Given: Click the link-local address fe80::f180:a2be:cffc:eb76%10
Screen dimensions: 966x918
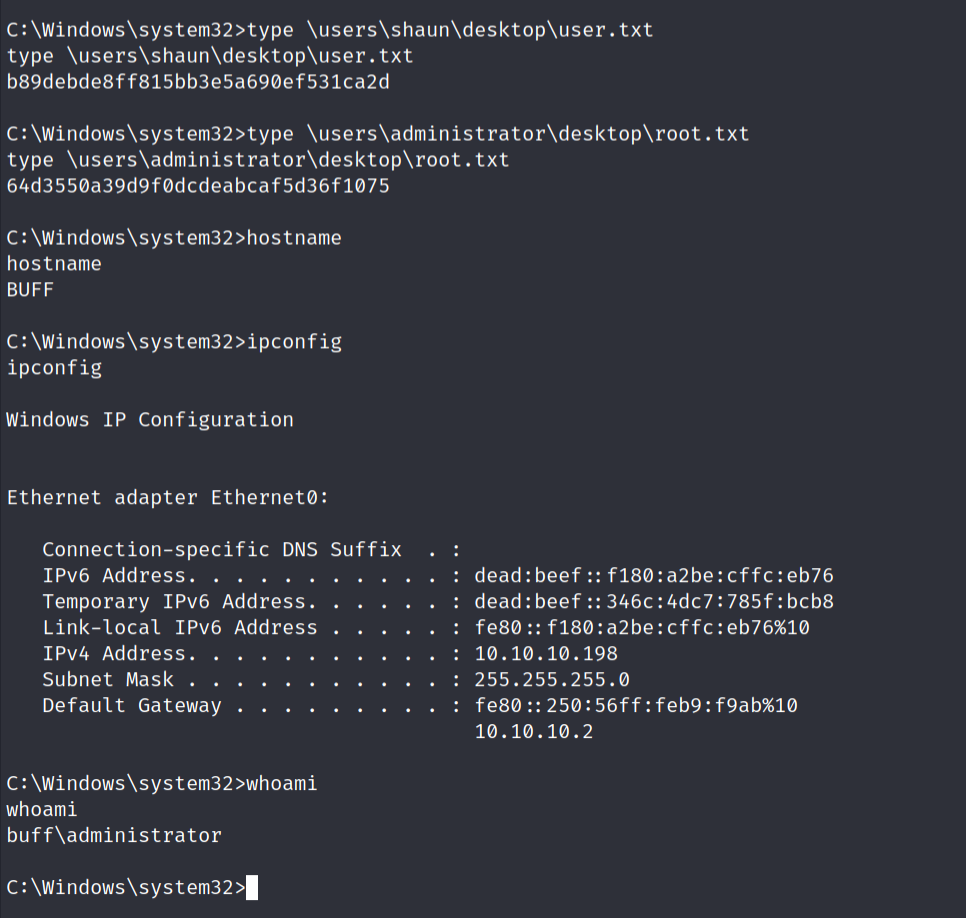Looking at the screenshot, I should (x=642, y=628).
